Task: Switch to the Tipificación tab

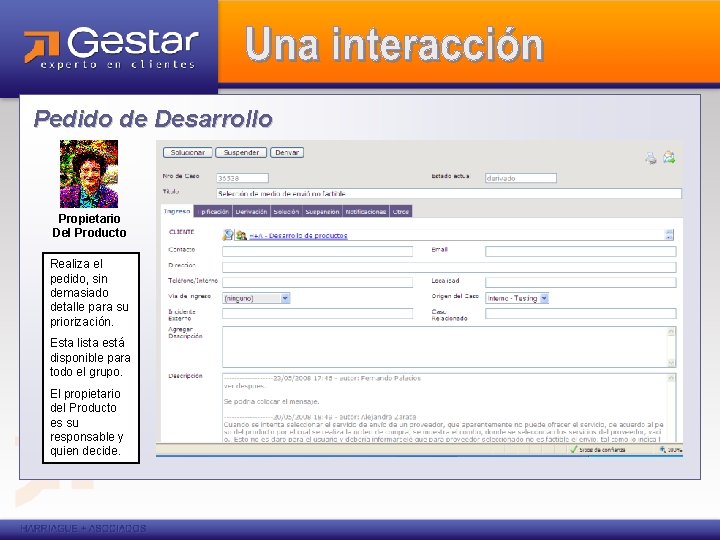Action: 214,212
